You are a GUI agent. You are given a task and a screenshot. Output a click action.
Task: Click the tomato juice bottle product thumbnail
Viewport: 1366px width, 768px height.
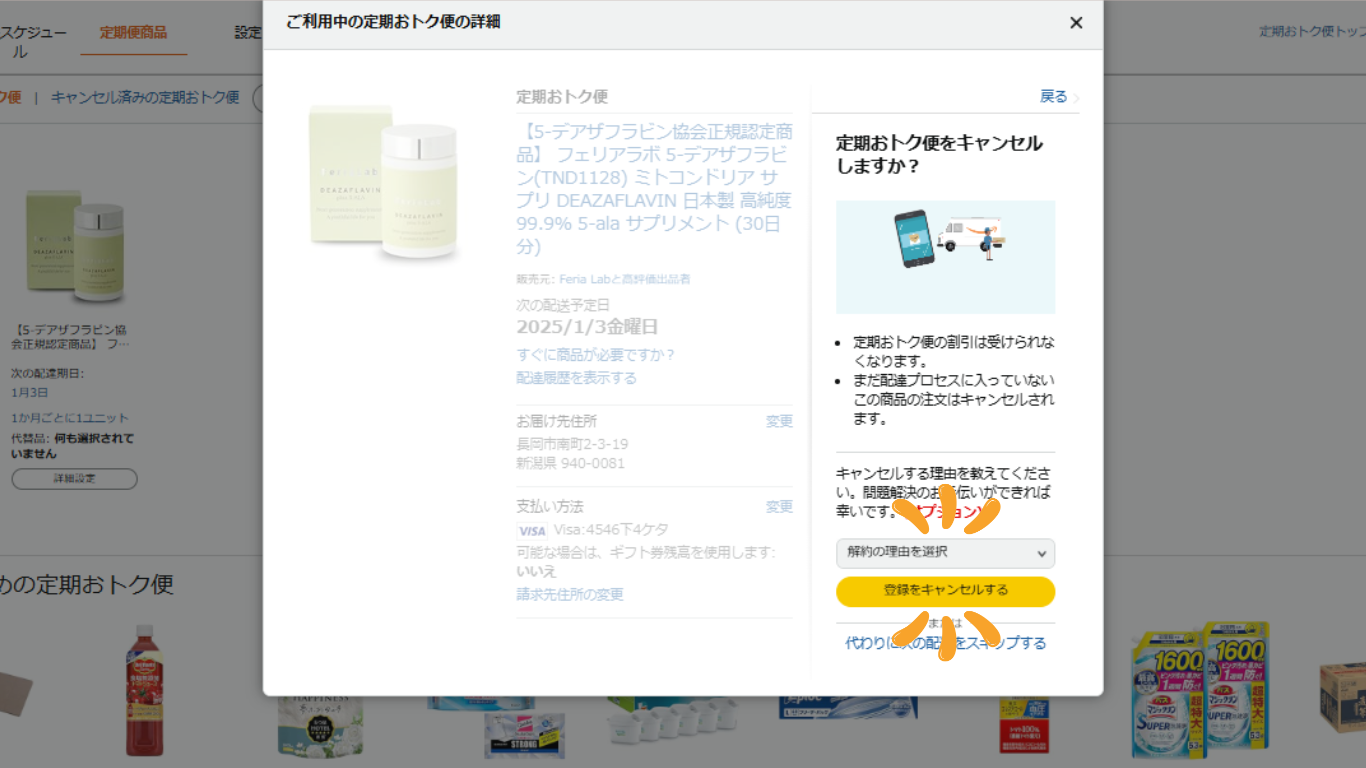pyautogui.click(x=144, y=689)
